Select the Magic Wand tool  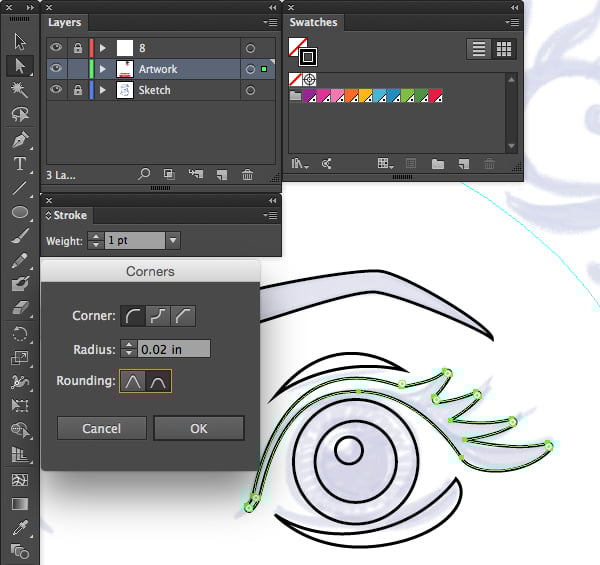point(20,90)
